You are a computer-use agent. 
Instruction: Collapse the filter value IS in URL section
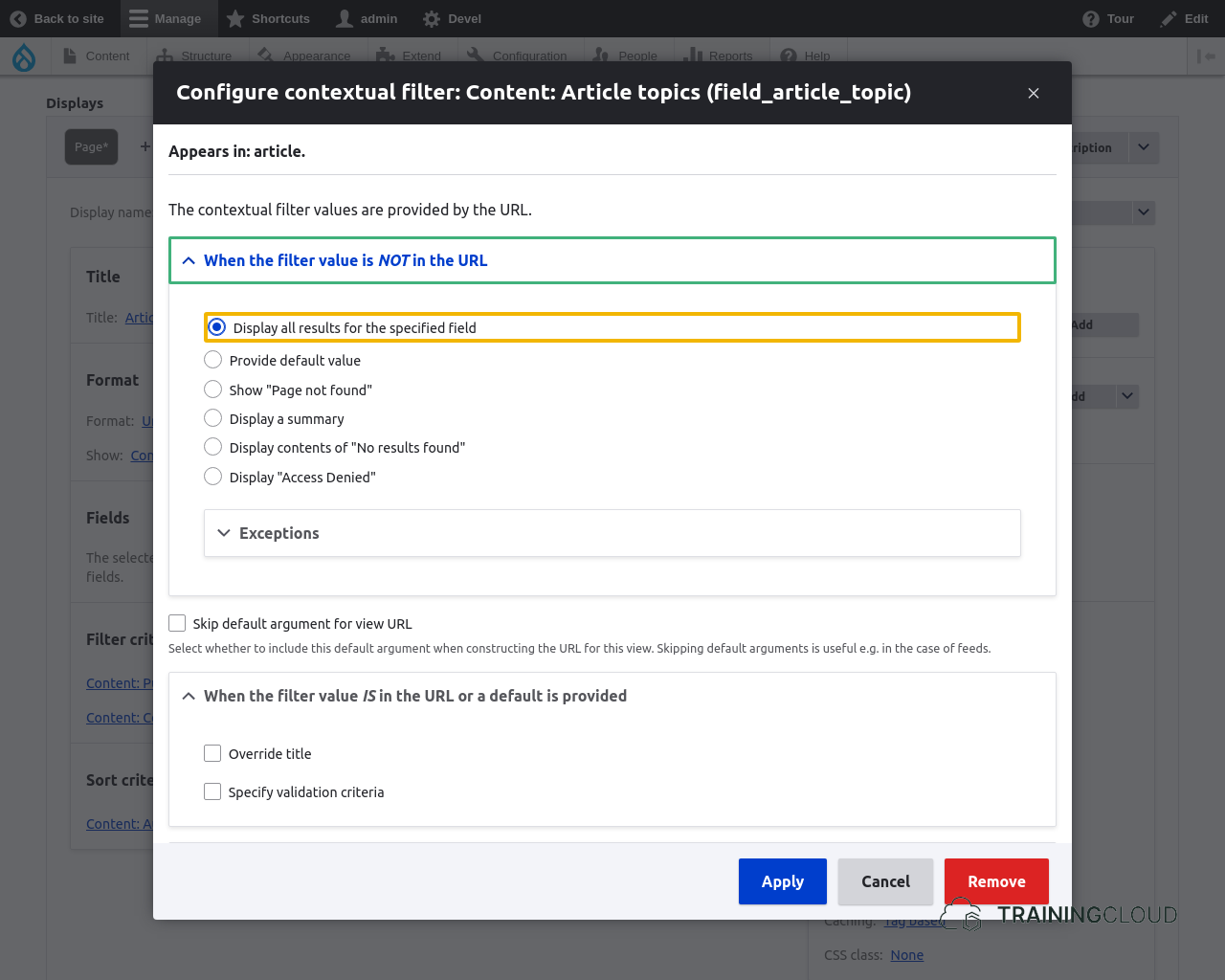(612, 696)
